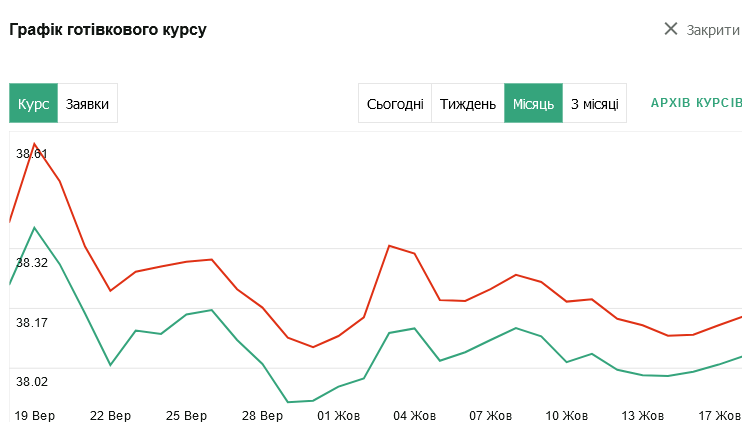Click the Графік готівкового курсу heading
The height and width of the screenshot is (422, 742).
[108, 30]
